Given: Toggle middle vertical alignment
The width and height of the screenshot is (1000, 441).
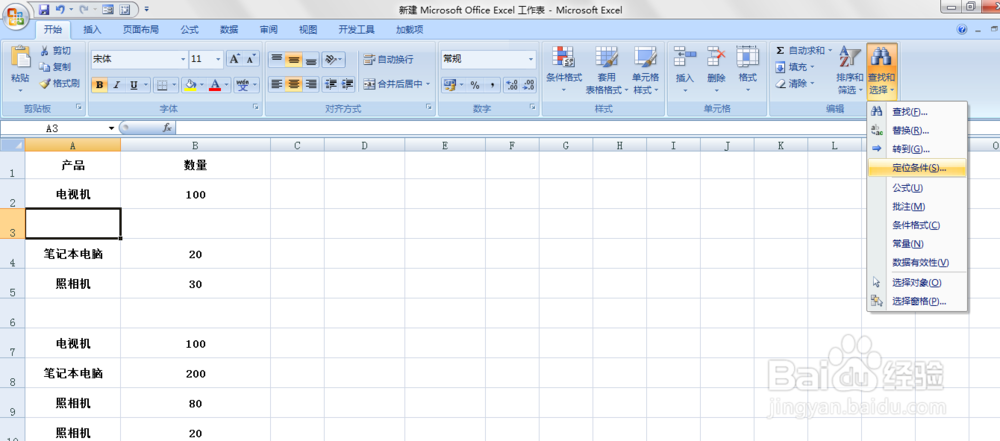Looking at the screenshot, I should (293, 59).
